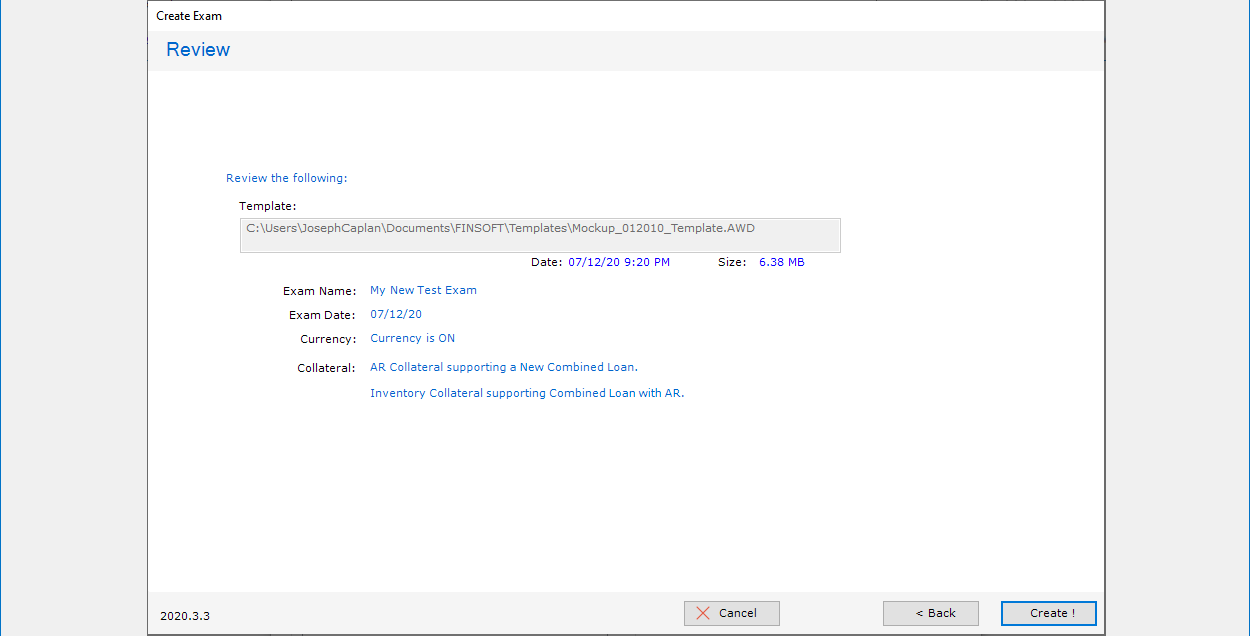Click the Exam Date value 07/12/20
Screen dimensions: 1250x636
click(396, 314)
